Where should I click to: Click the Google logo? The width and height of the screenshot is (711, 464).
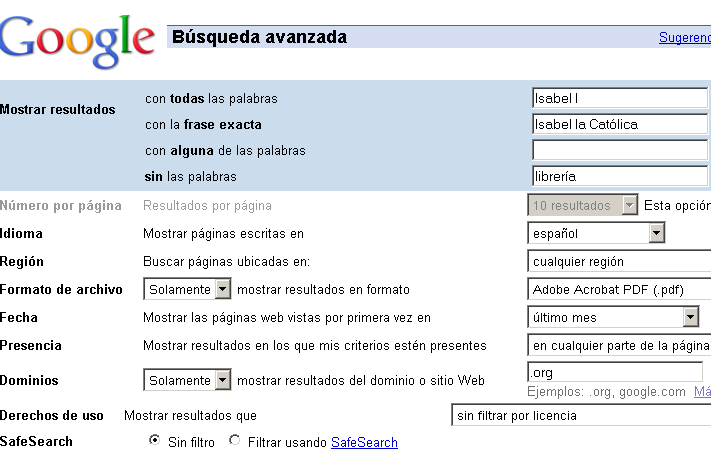coord(77,42)
